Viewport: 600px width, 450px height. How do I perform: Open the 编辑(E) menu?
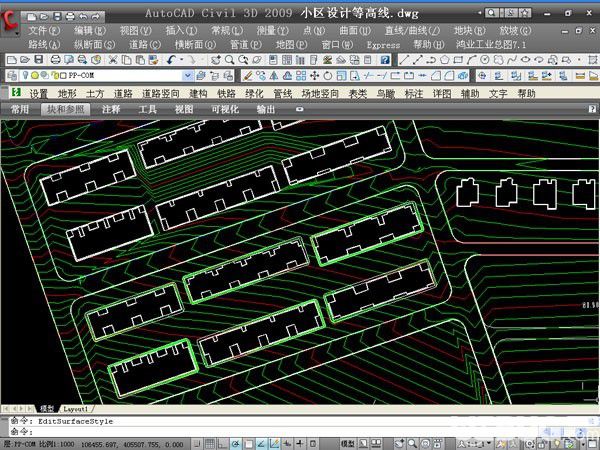tap(90, 31)
